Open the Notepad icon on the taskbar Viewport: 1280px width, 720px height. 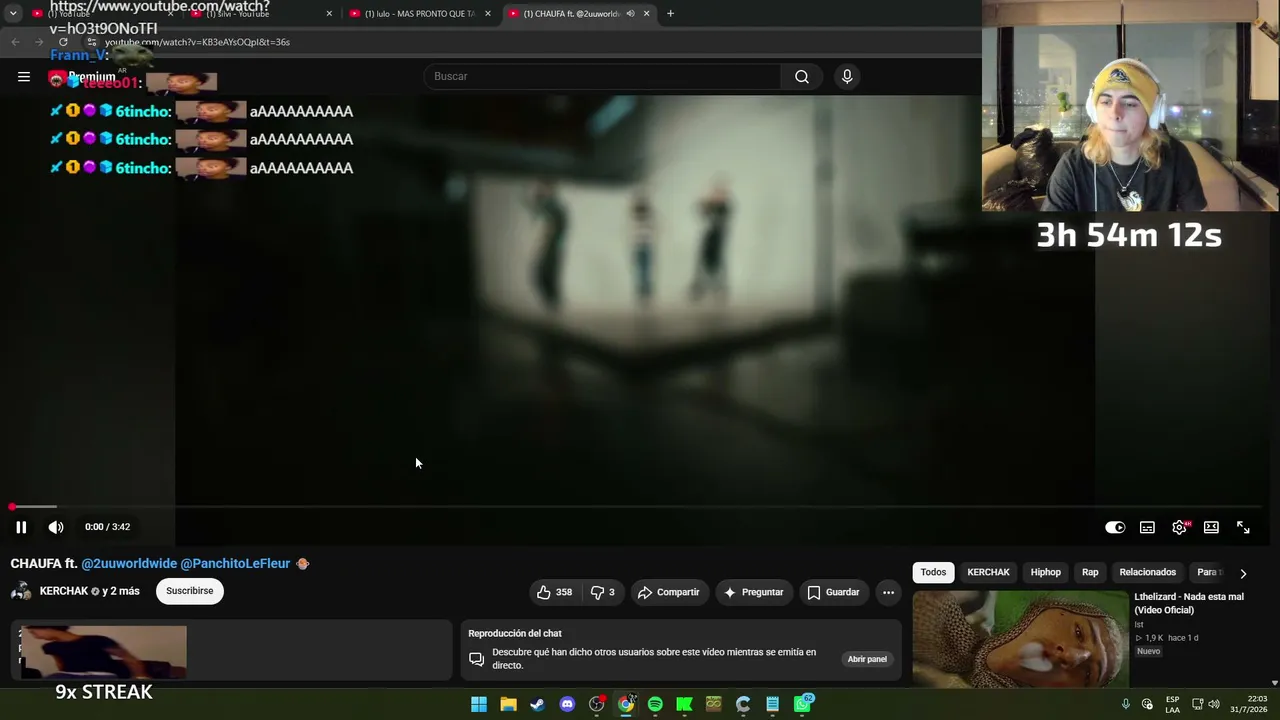click(772, 704)
